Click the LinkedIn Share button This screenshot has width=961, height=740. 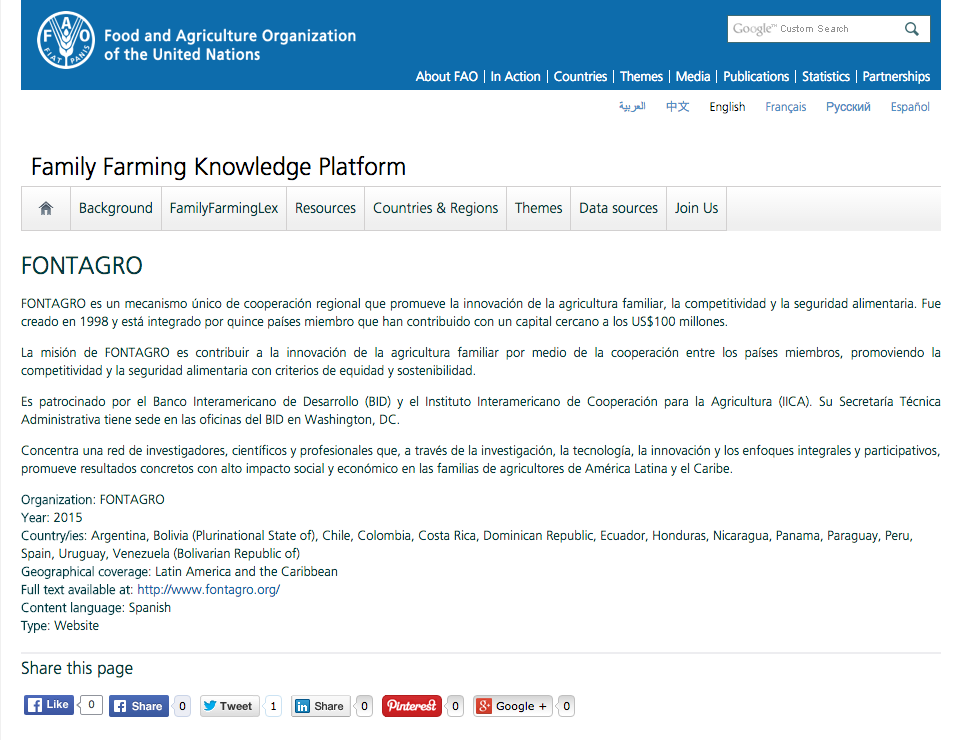point(321,706)
